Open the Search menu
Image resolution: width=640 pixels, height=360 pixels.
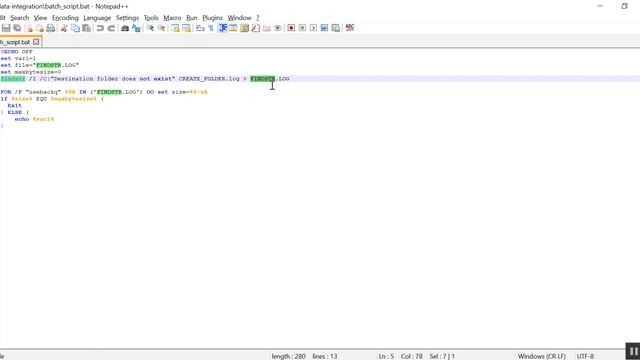(20, 18)
